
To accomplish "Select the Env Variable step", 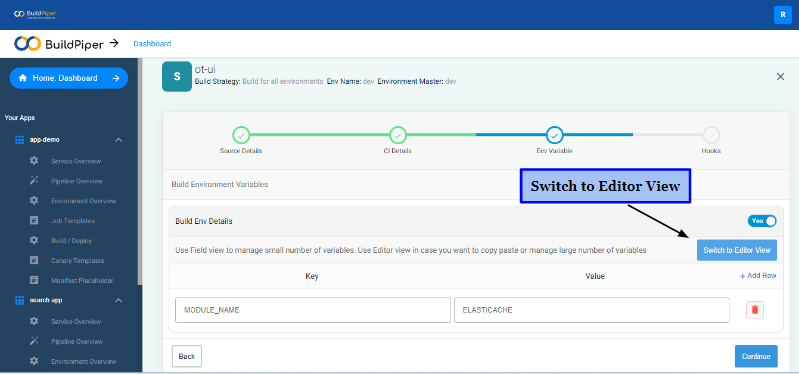I will click(554, 136).
